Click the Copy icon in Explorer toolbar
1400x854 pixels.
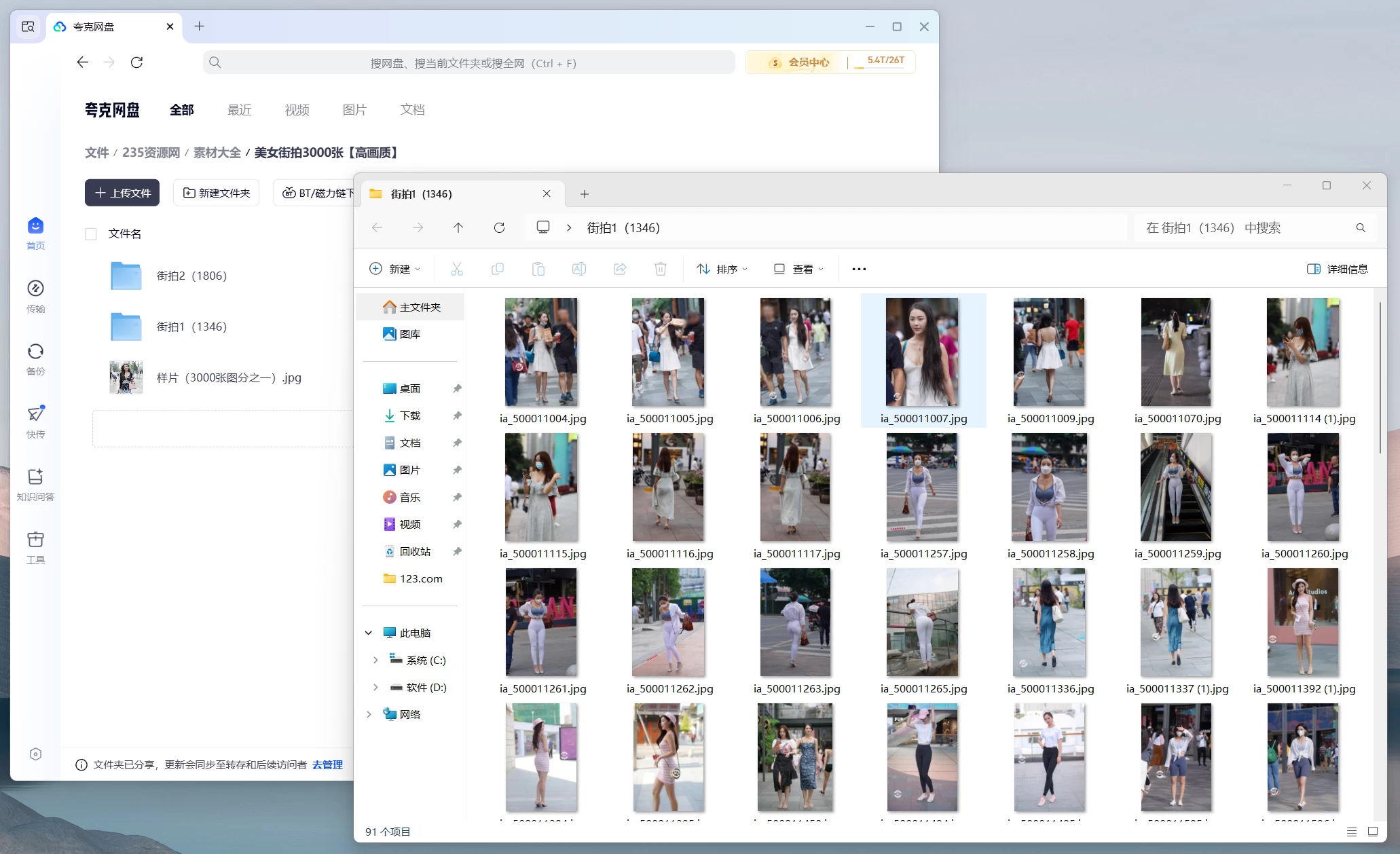pyautogui.click(x=498, y=268)
